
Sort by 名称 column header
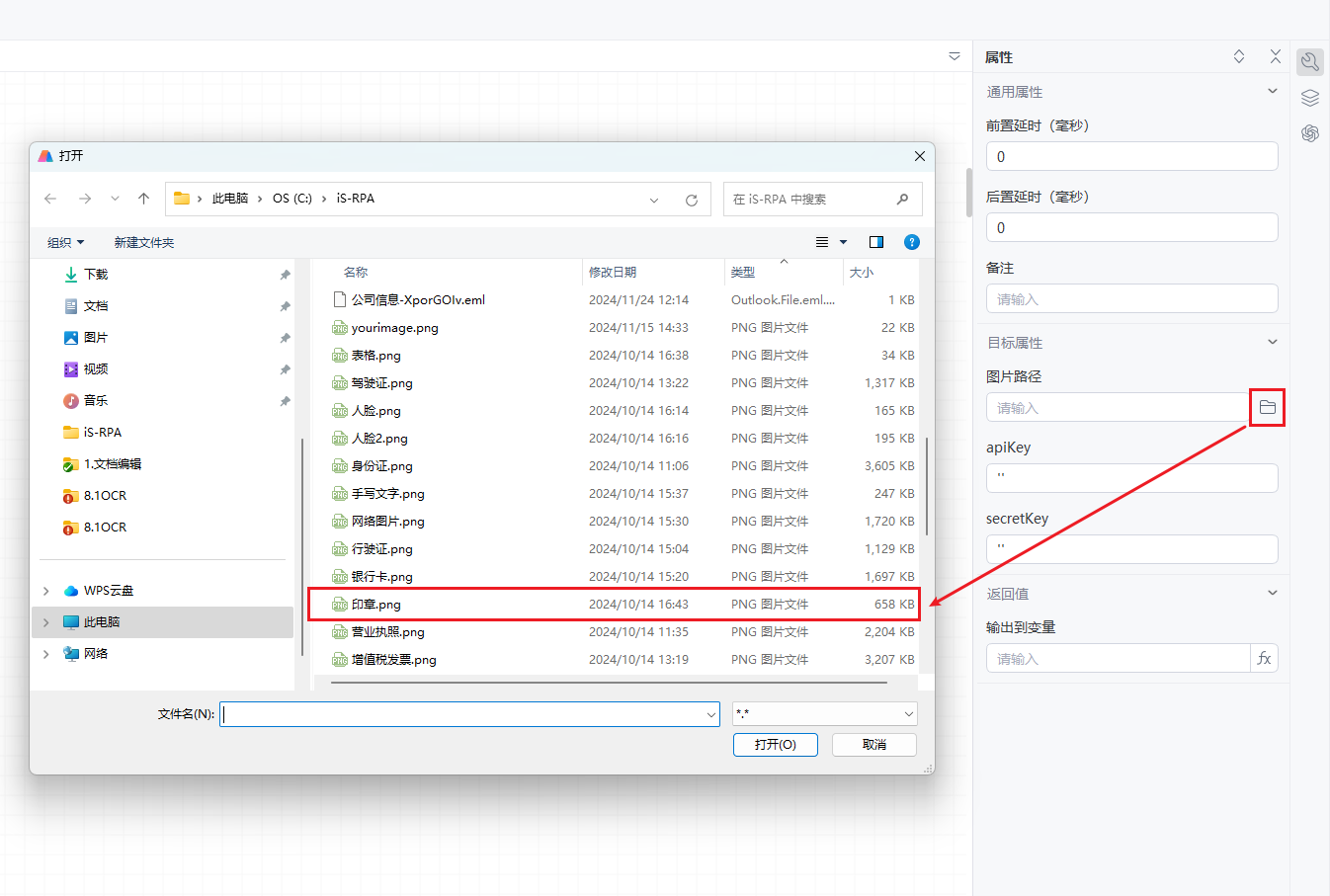coord(356,272)
